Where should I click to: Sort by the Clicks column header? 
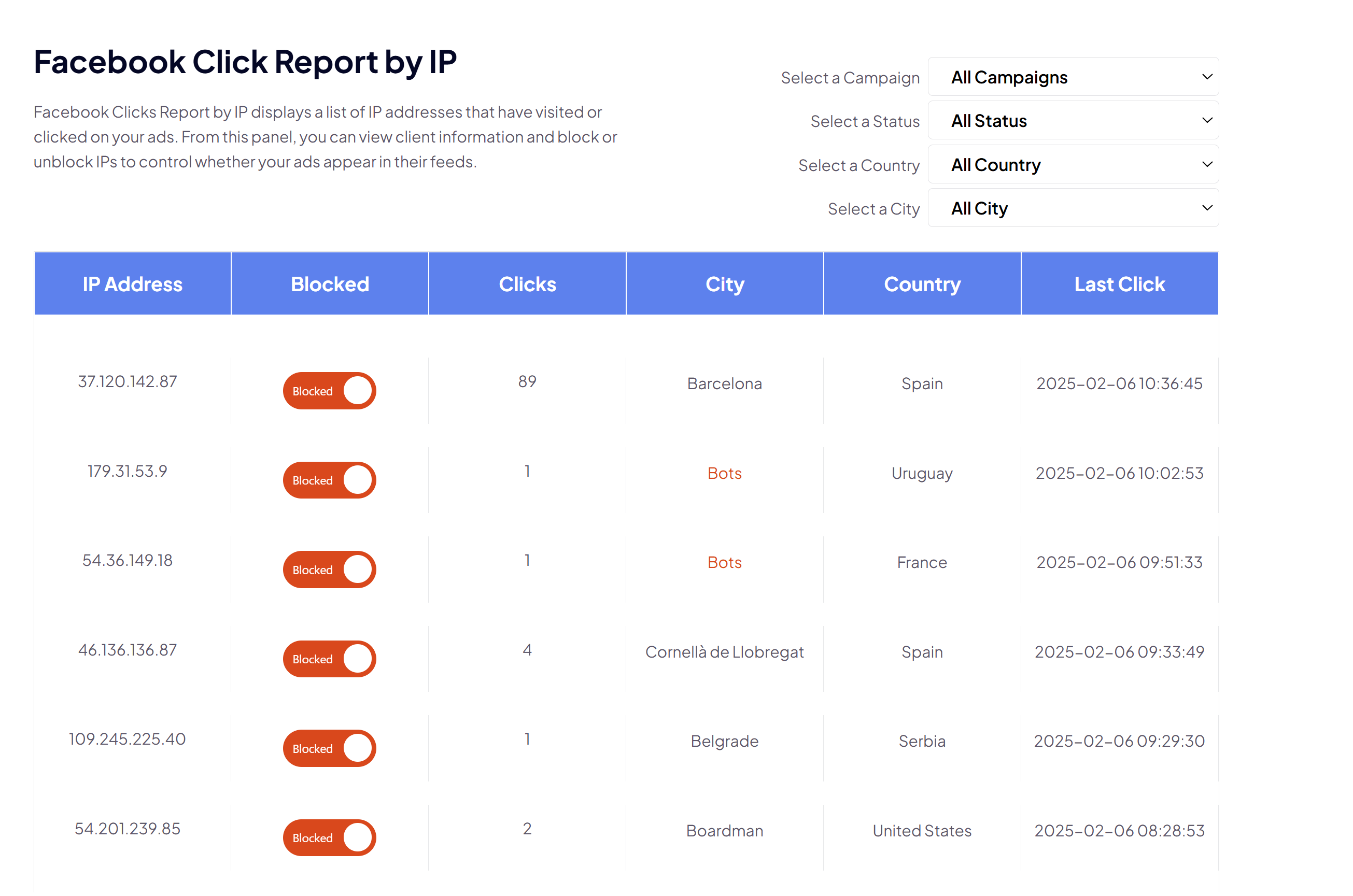[527, 284]
